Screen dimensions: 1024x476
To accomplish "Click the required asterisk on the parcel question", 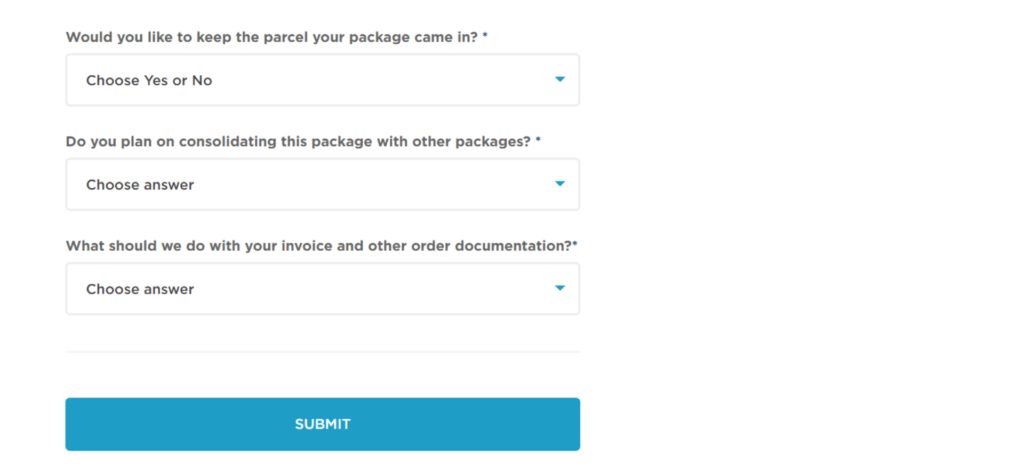I will click(x=486, y=36).
